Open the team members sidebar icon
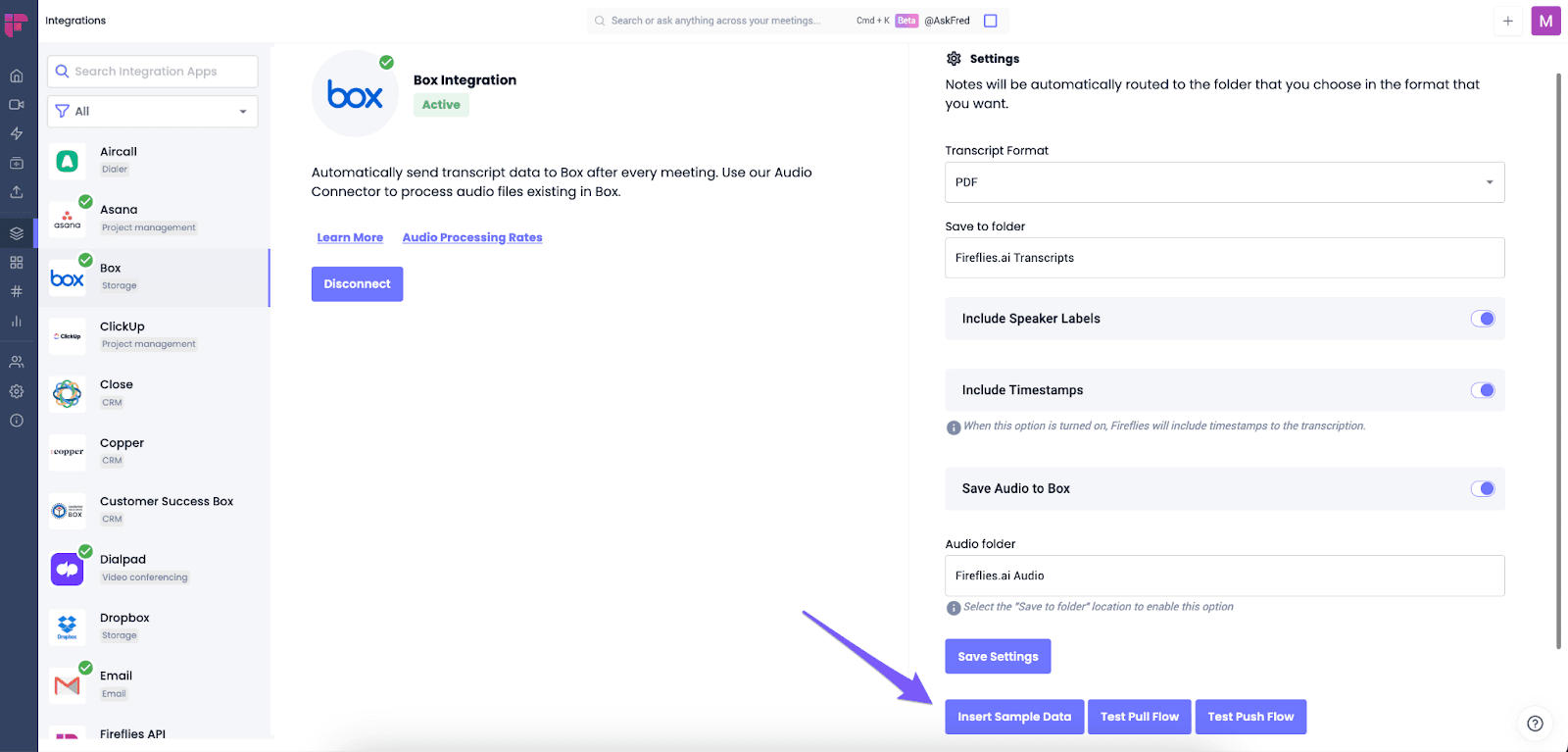Image resolution: width=1568 pixels, height=752 pixels. coord(17,362)
